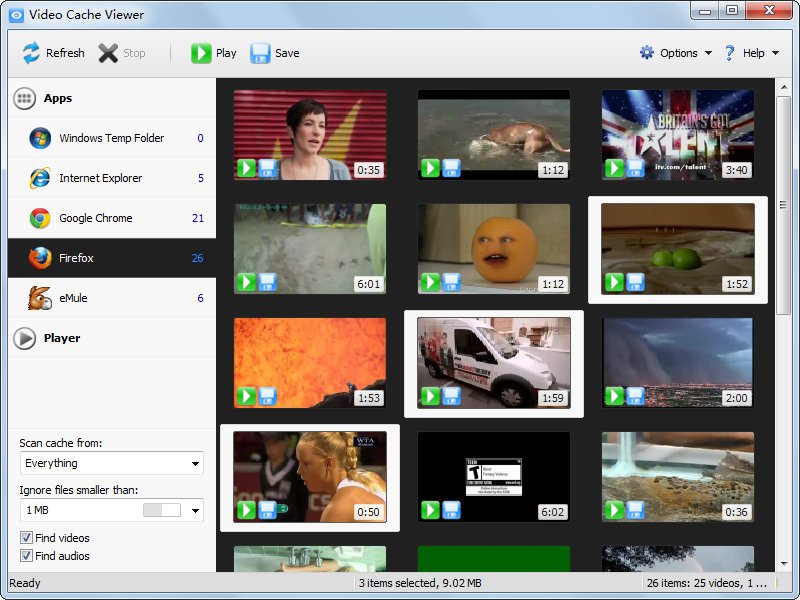Save the Britain's Got Talent video
This screenshot has width=800, height=600.
(x=636, y=168)
